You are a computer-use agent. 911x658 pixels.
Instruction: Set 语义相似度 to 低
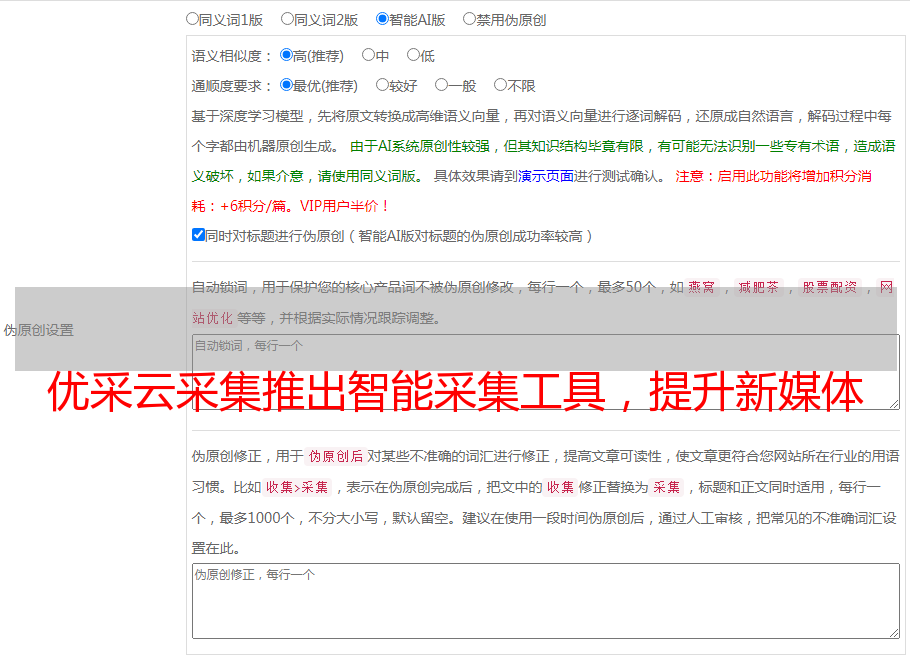tap(413, 55)
